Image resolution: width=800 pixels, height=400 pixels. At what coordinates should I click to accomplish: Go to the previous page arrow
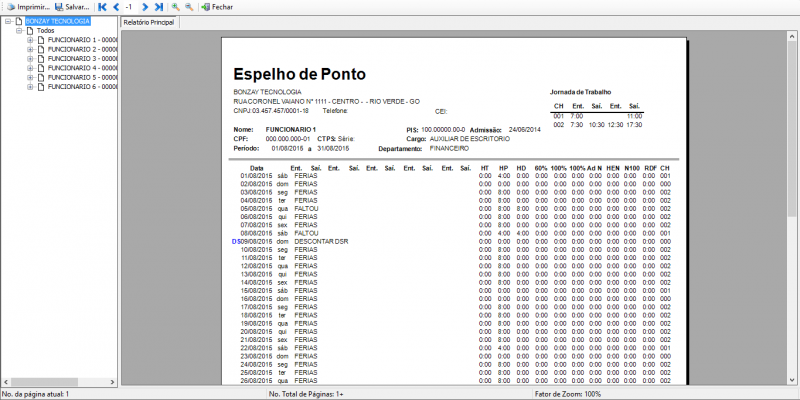(115, 7)
